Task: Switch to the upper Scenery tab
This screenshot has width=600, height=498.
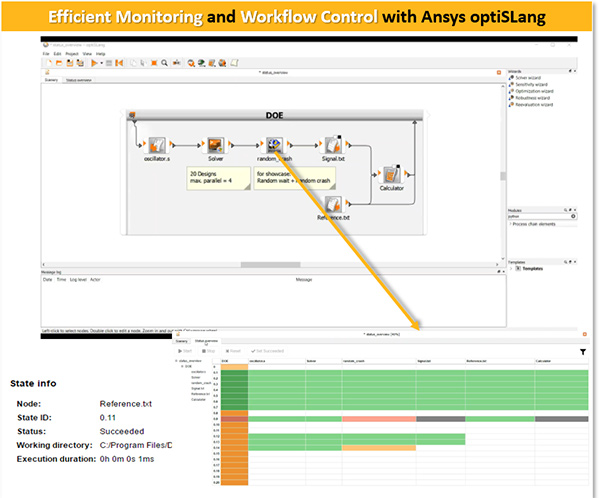Action: pyautogui.click(x=51, y=80)
